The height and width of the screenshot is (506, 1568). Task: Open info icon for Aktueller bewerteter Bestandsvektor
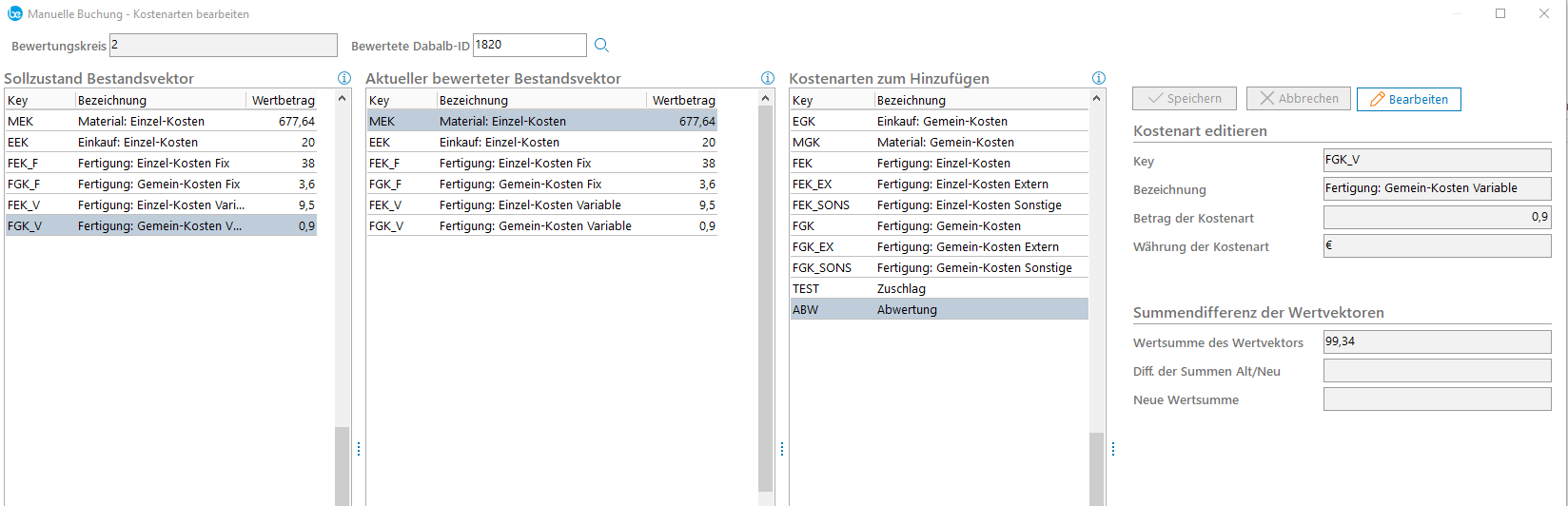pos(768,79)
